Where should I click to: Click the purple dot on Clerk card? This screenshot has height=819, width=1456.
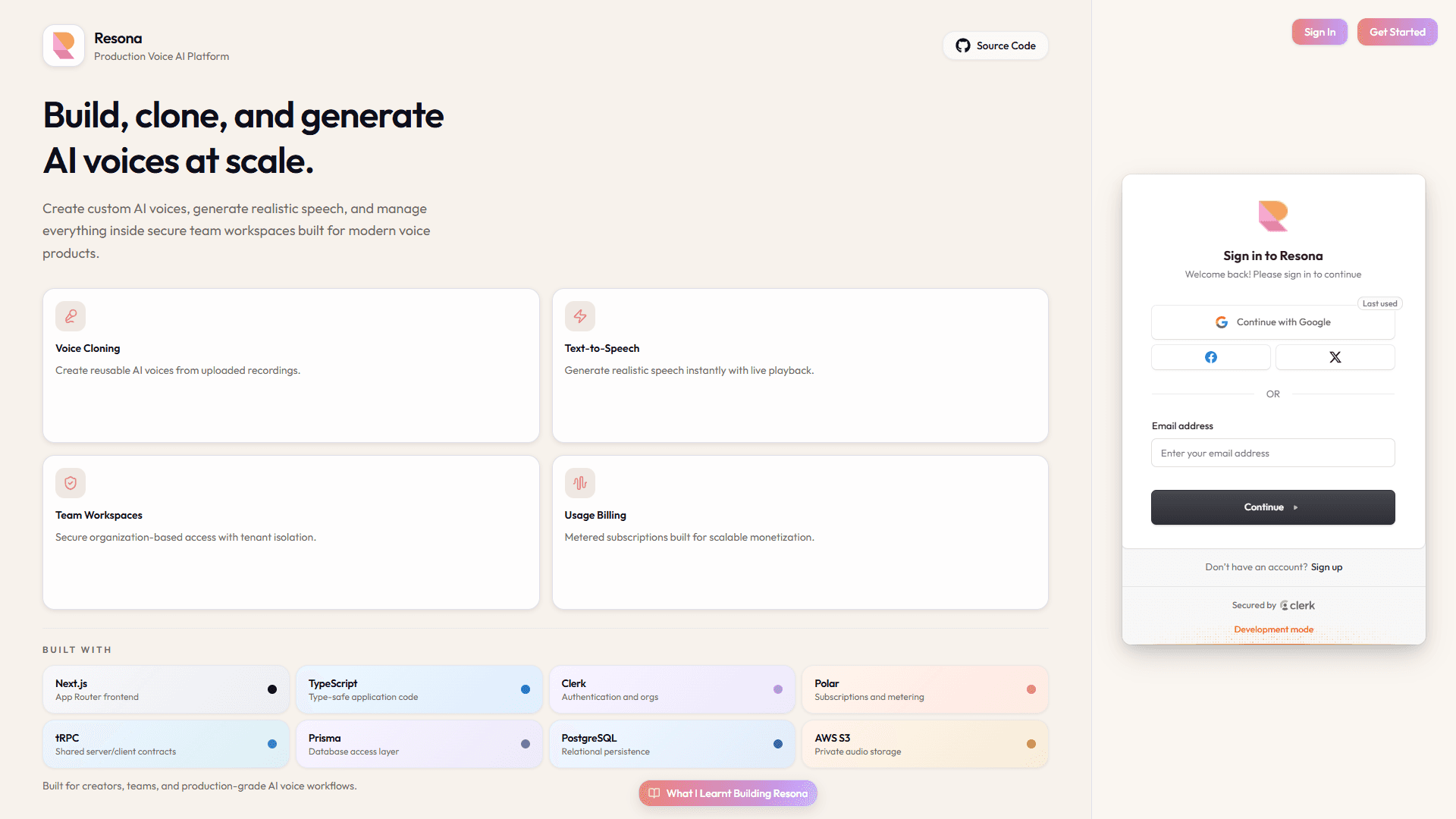click(778, 689)
